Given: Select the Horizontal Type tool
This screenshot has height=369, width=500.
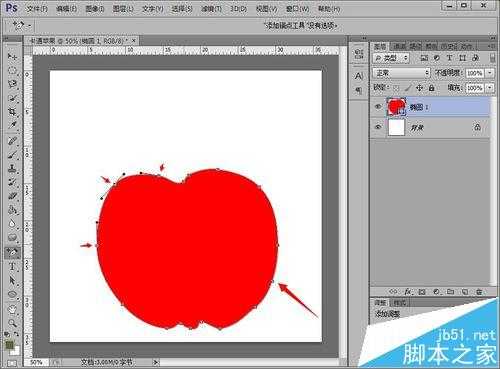Looking at the screenshot, I should coord(12,267).
